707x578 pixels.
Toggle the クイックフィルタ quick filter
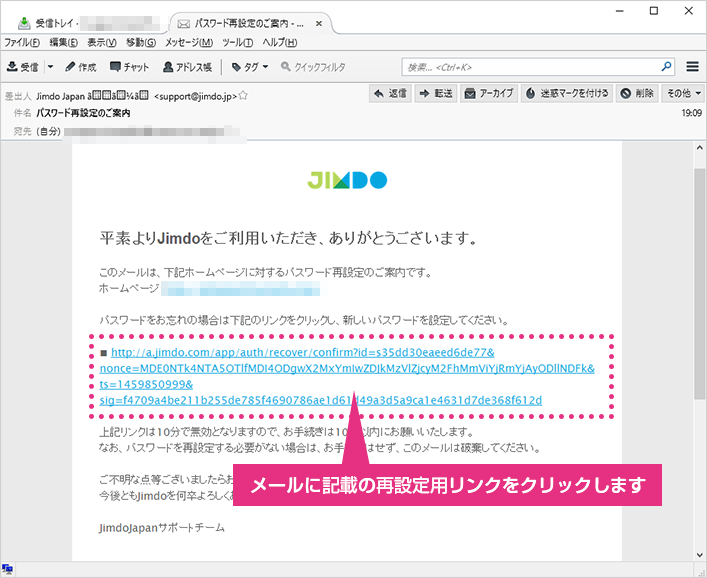313,67
